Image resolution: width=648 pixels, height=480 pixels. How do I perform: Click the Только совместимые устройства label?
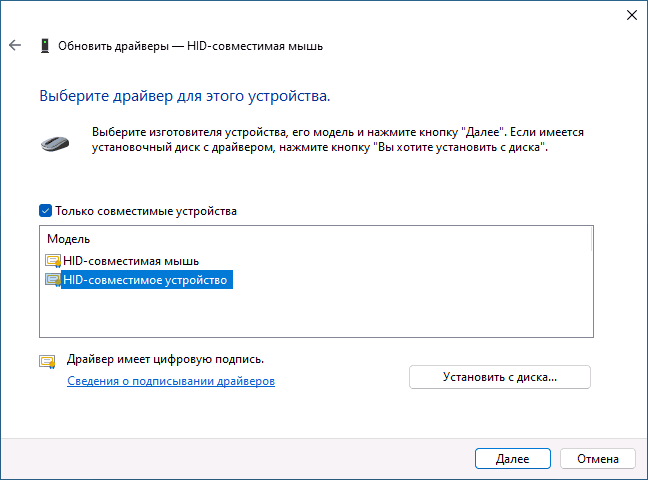point(146,211)
